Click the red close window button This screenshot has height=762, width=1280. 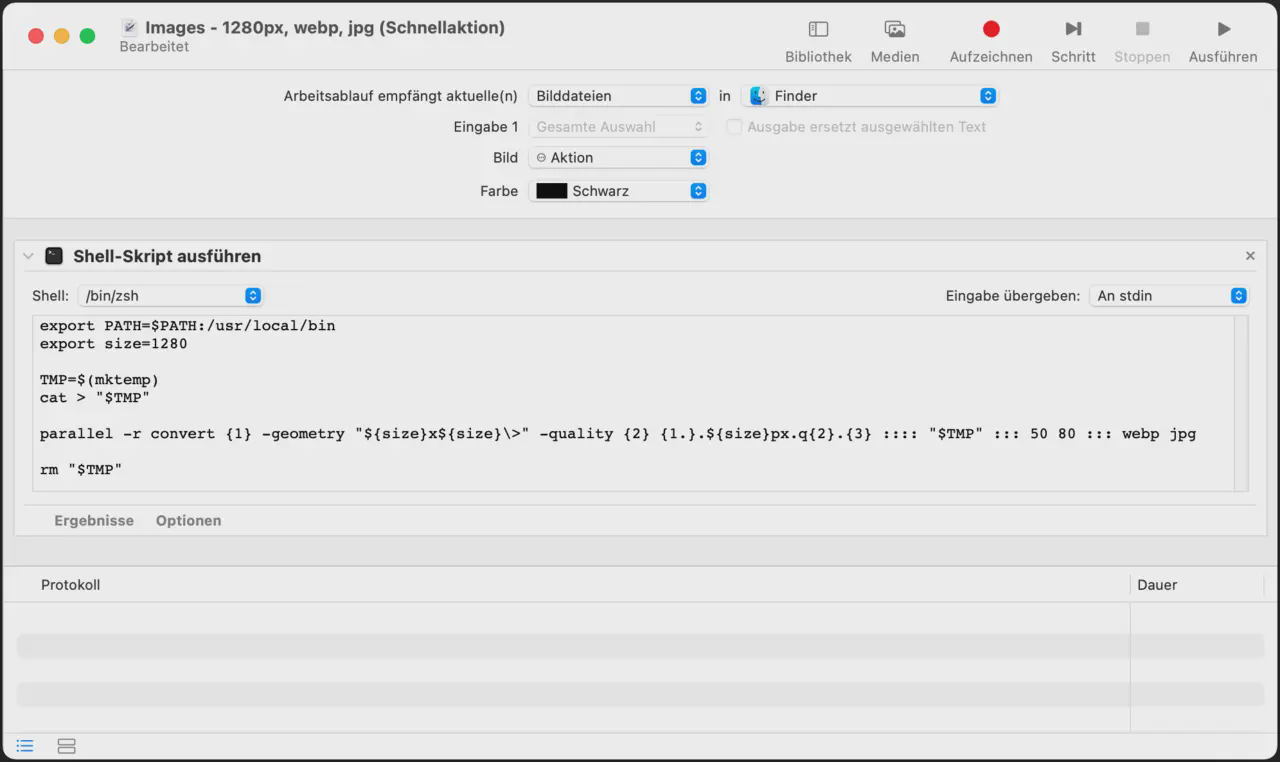36,36
